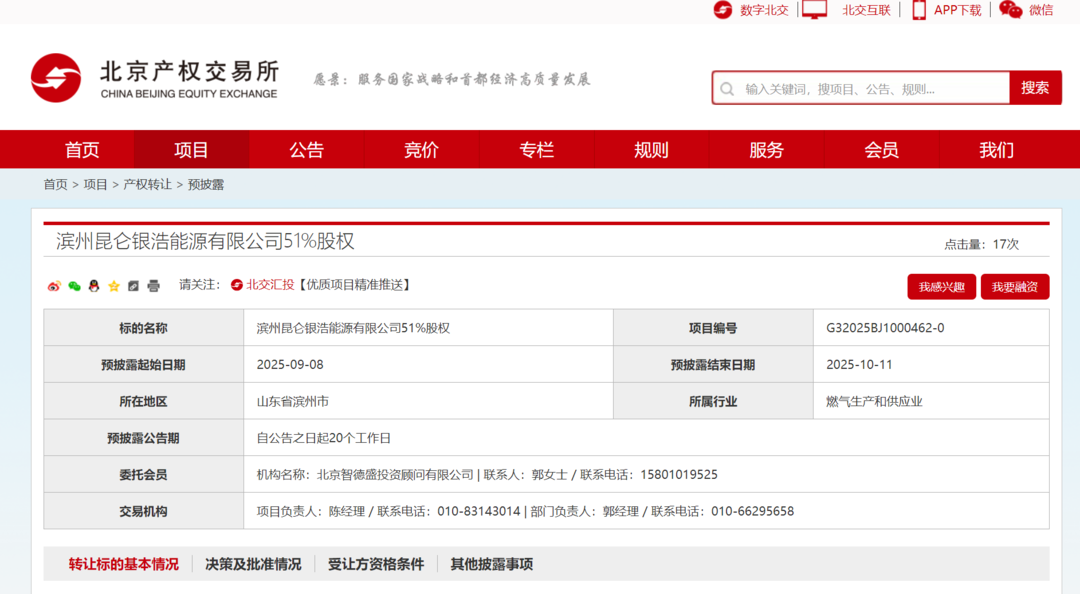Click the industry value 燃气生产和供应业
Screen dimensions: 1080x594
coord(874,401)
